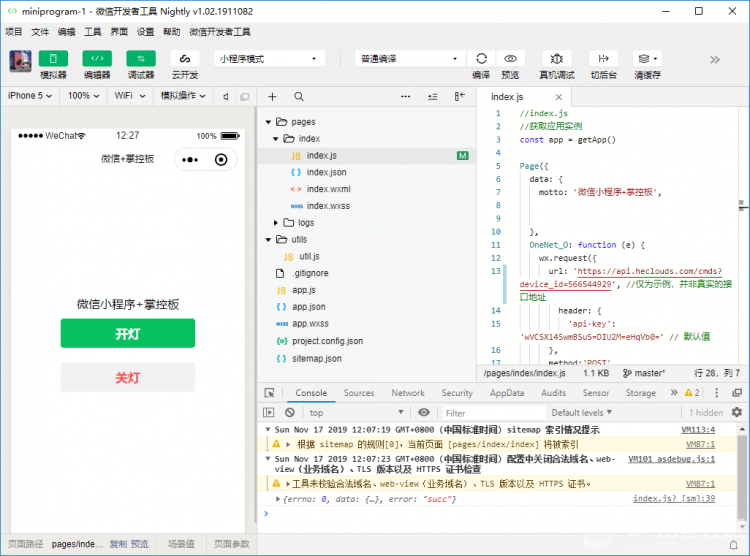Open the clear cache layers icon

pyautogui.click(x=647, y=58)
